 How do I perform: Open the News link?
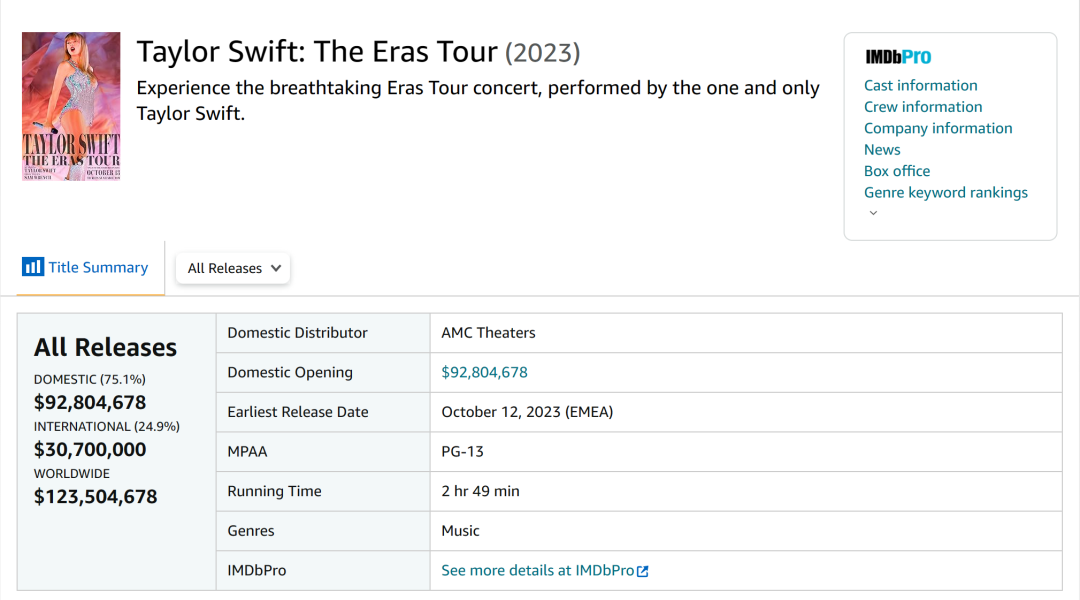point(882,150)
